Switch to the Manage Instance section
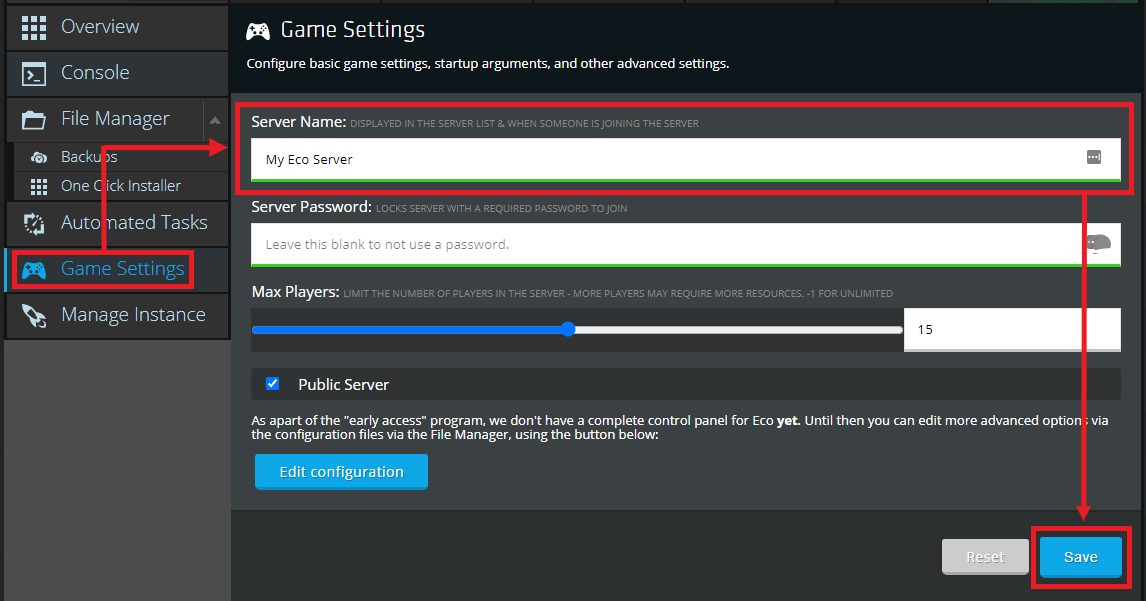This screenshot has height=601, width=1146. pyautogui.click(x=133, y=315)
